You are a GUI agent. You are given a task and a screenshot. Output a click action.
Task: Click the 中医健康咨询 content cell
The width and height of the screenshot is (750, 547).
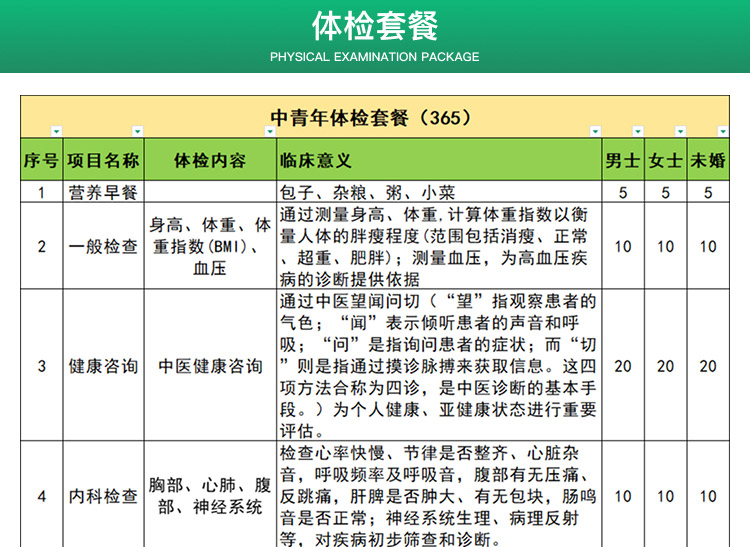tap(209, 366)
